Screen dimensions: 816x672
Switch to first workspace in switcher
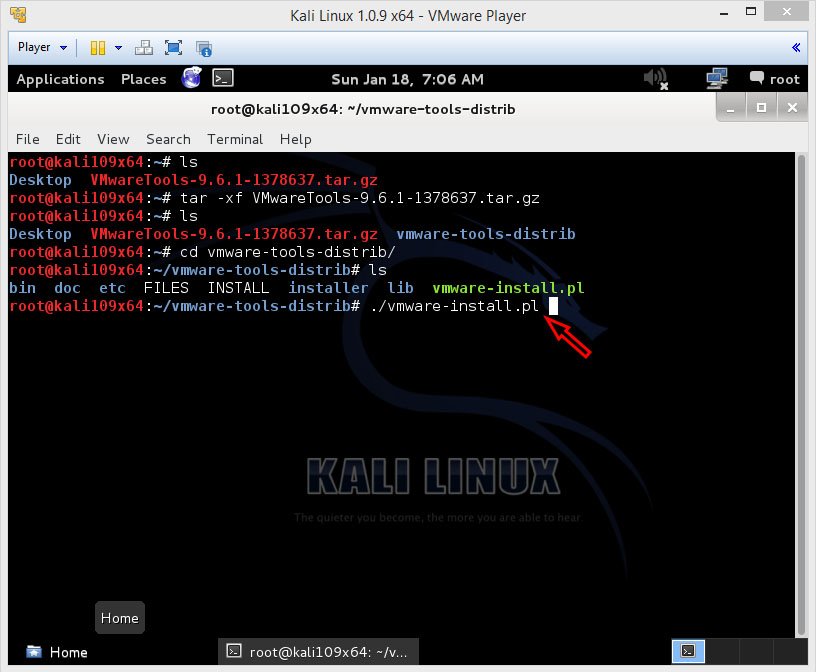[688, 652]
